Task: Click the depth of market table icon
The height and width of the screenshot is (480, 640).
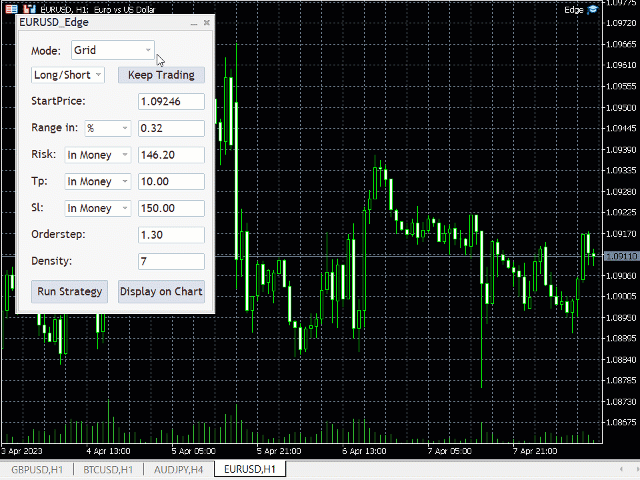Action: (11, 9)
